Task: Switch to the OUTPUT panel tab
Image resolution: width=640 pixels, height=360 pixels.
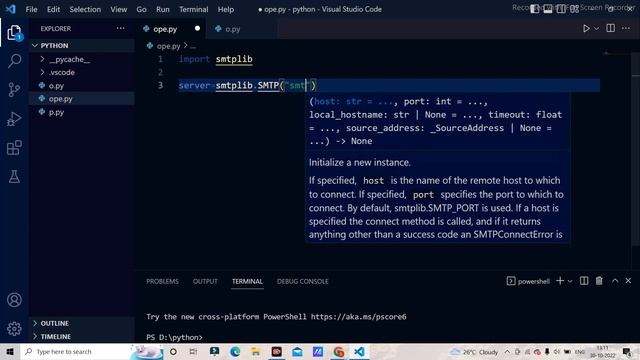Action: click(x=205, y=281)
